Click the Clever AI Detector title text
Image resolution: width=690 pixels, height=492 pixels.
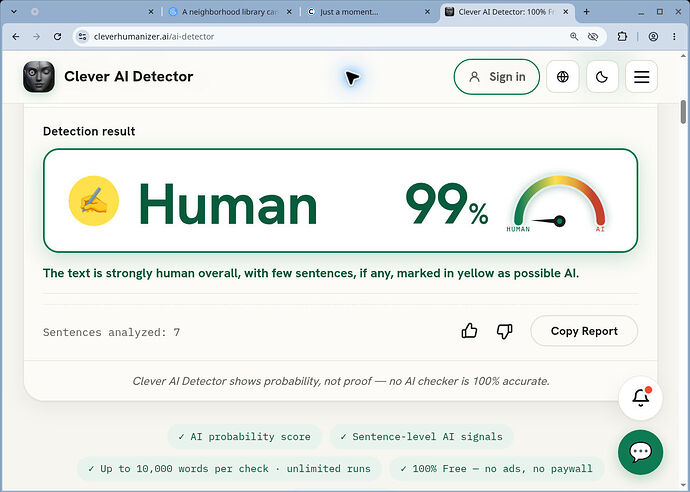coord(128,77)
